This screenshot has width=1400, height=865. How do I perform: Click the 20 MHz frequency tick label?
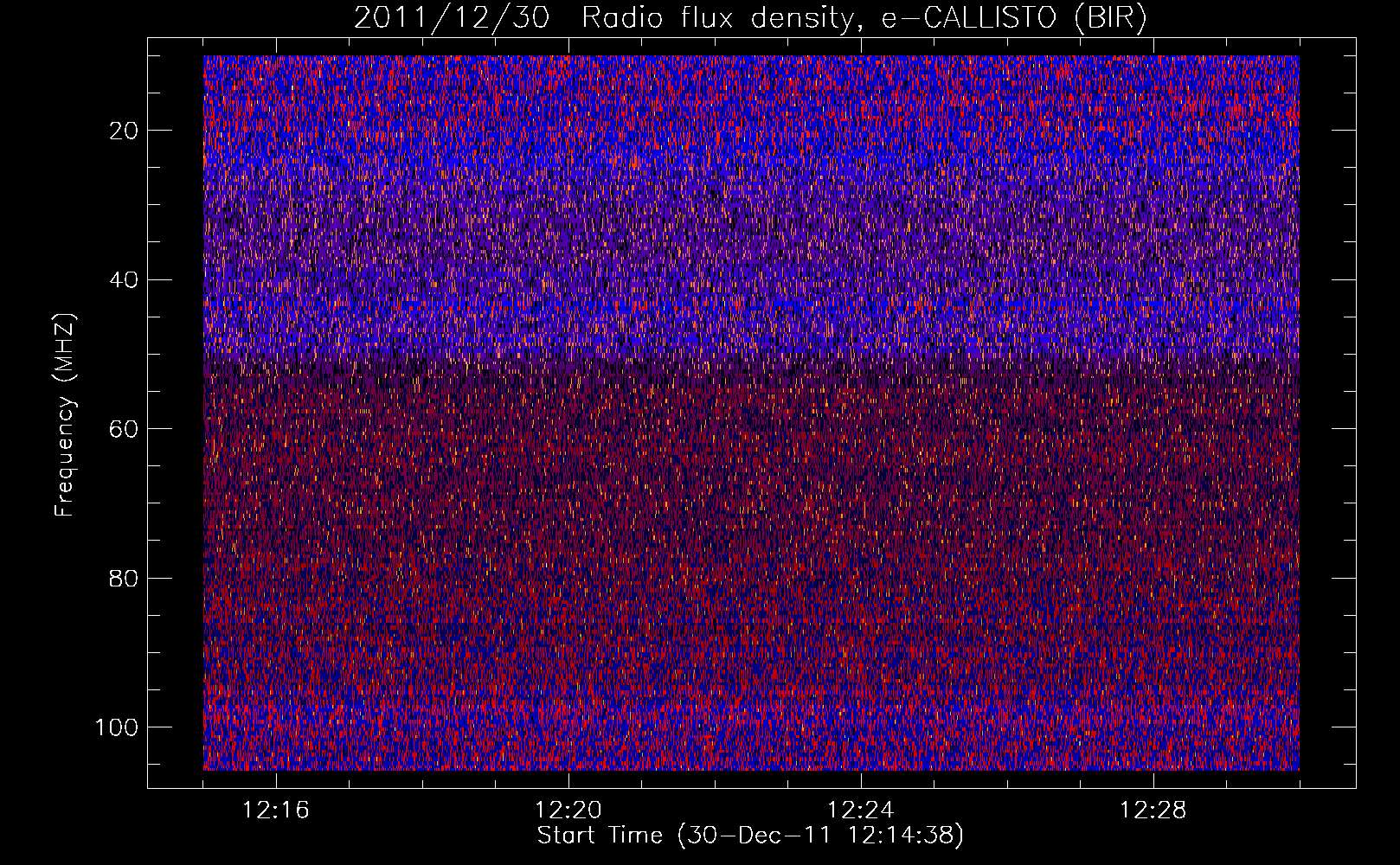point(125,131)
